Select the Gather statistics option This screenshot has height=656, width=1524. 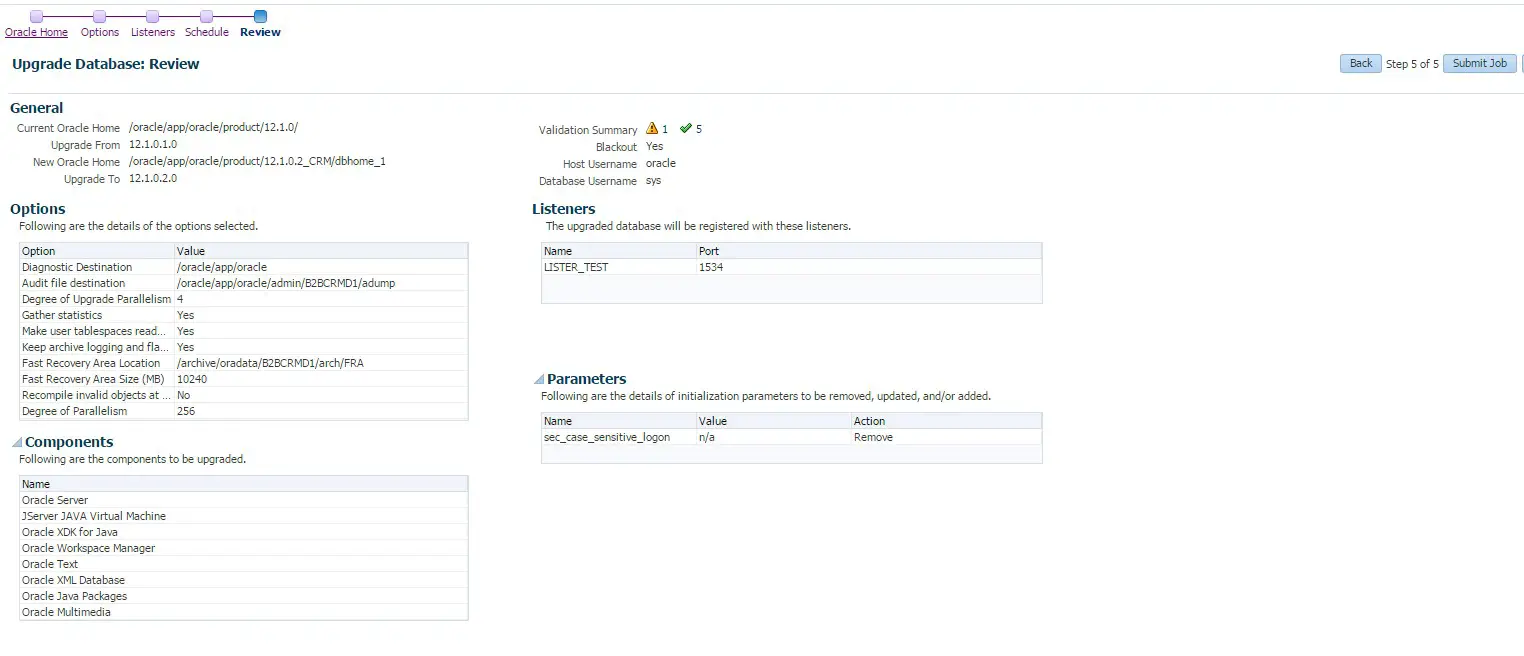[243, 315]
